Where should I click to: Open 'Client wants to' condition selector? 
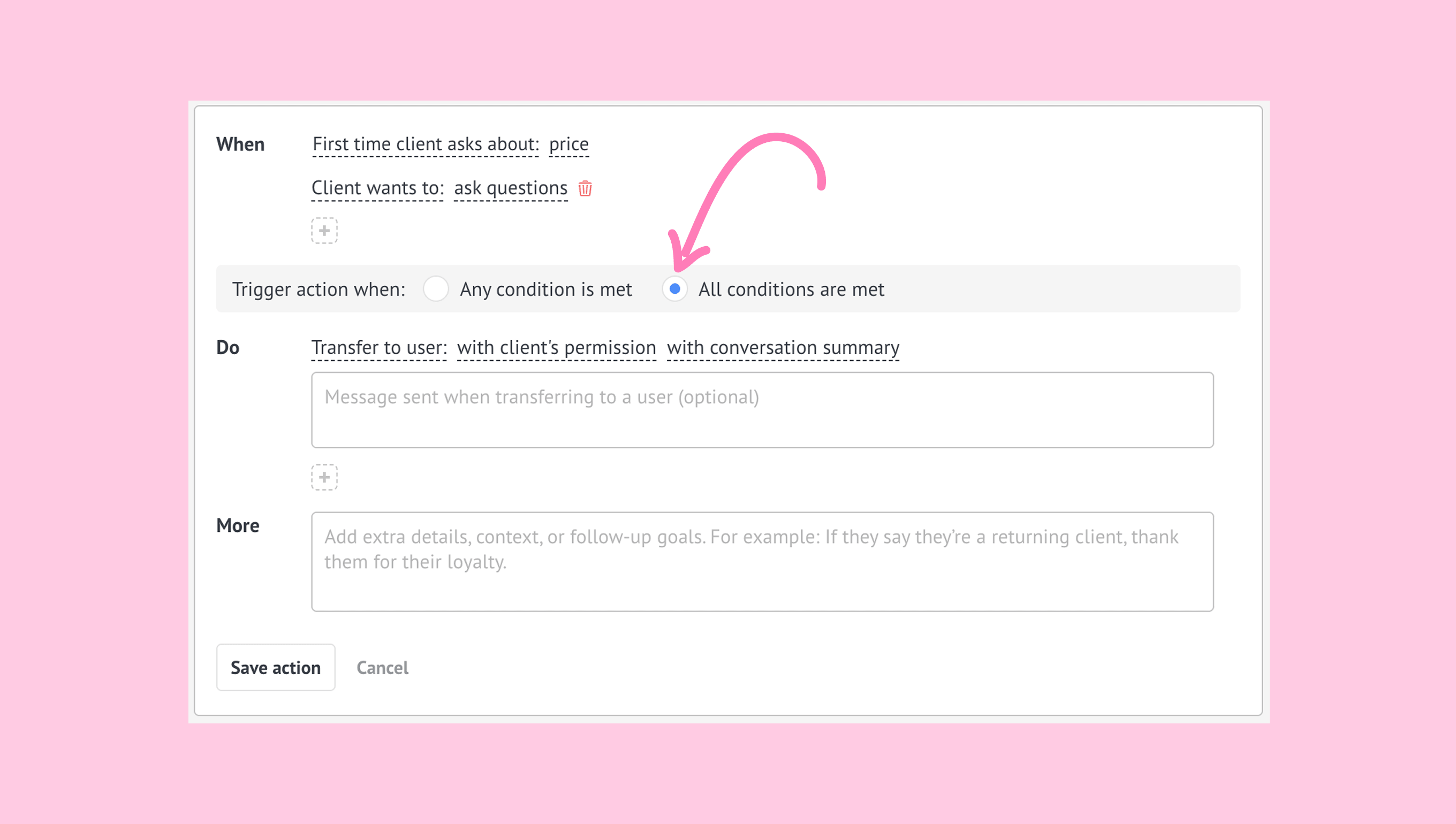[377, 188]
